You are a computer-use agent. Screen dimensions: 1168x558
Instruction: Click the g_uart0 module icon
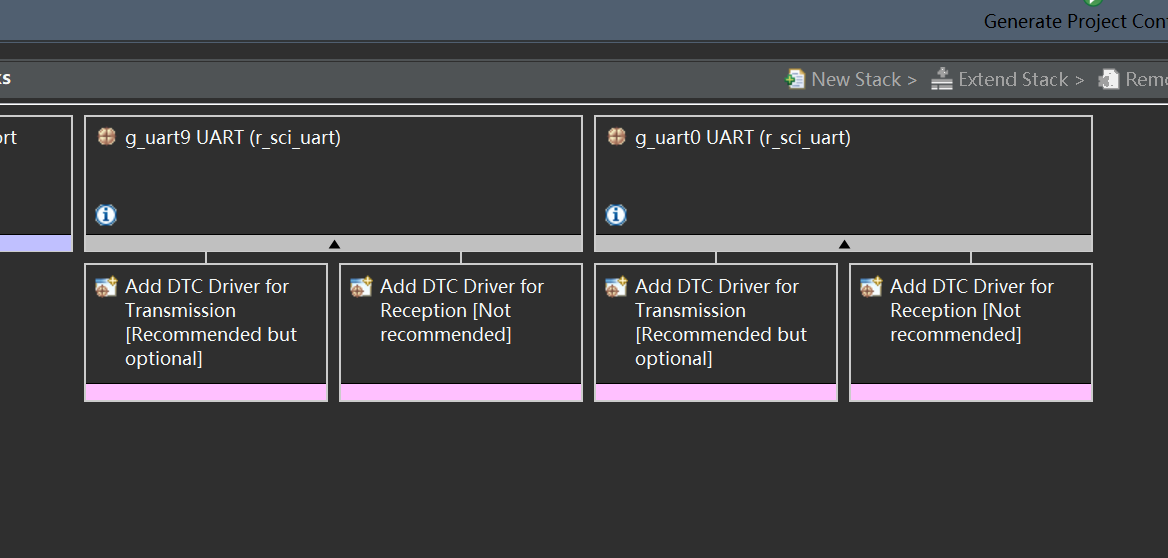point(616,137)
